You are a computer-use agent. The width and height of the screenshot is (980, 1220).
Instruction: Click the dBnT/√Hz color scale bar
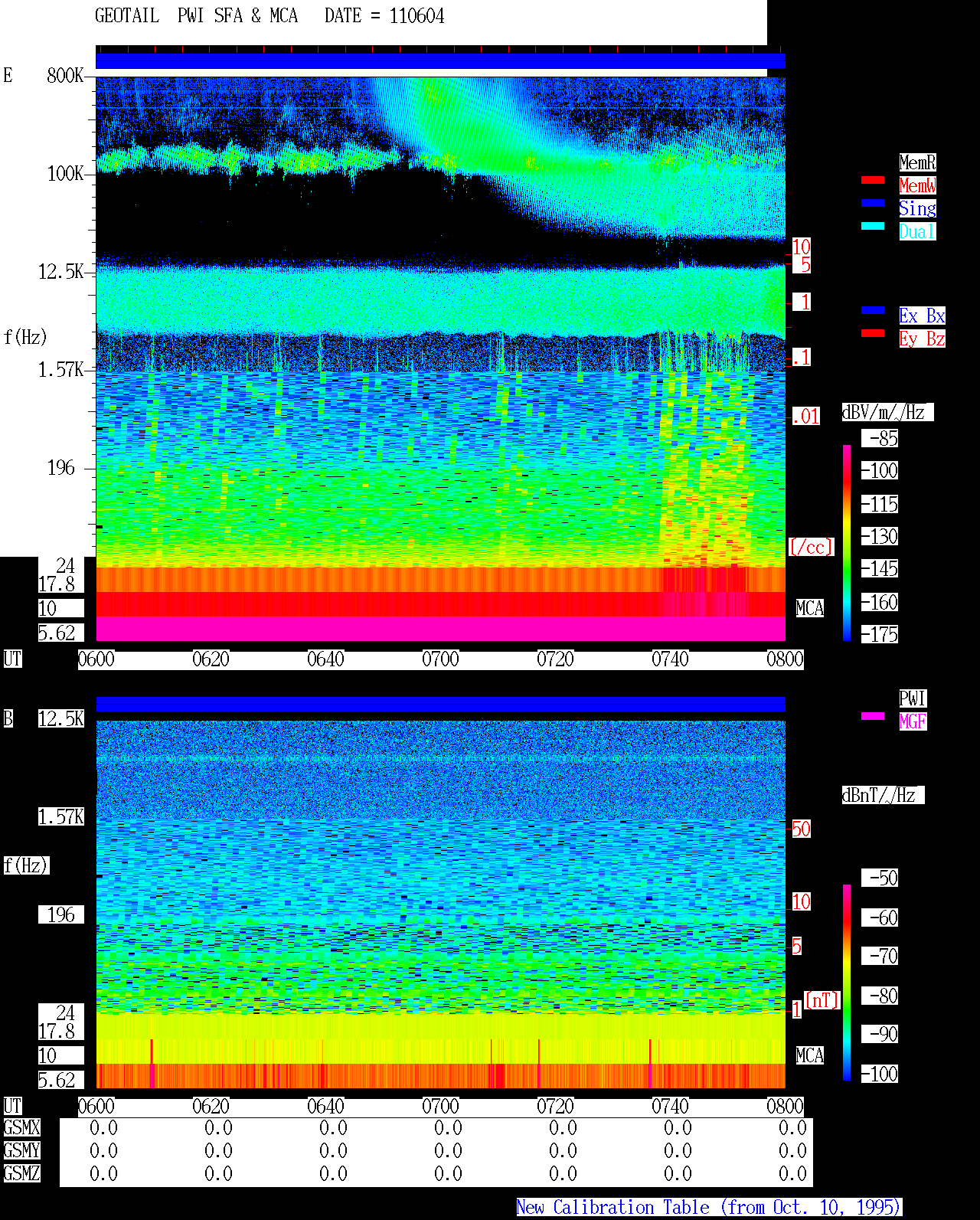pos(847,983)
